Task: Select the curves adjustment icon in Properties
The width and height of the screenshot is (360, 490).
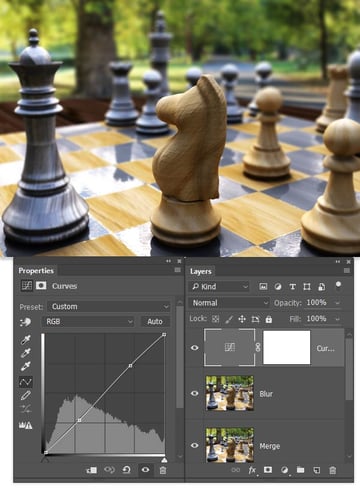Action: click(x=27, y=286)
